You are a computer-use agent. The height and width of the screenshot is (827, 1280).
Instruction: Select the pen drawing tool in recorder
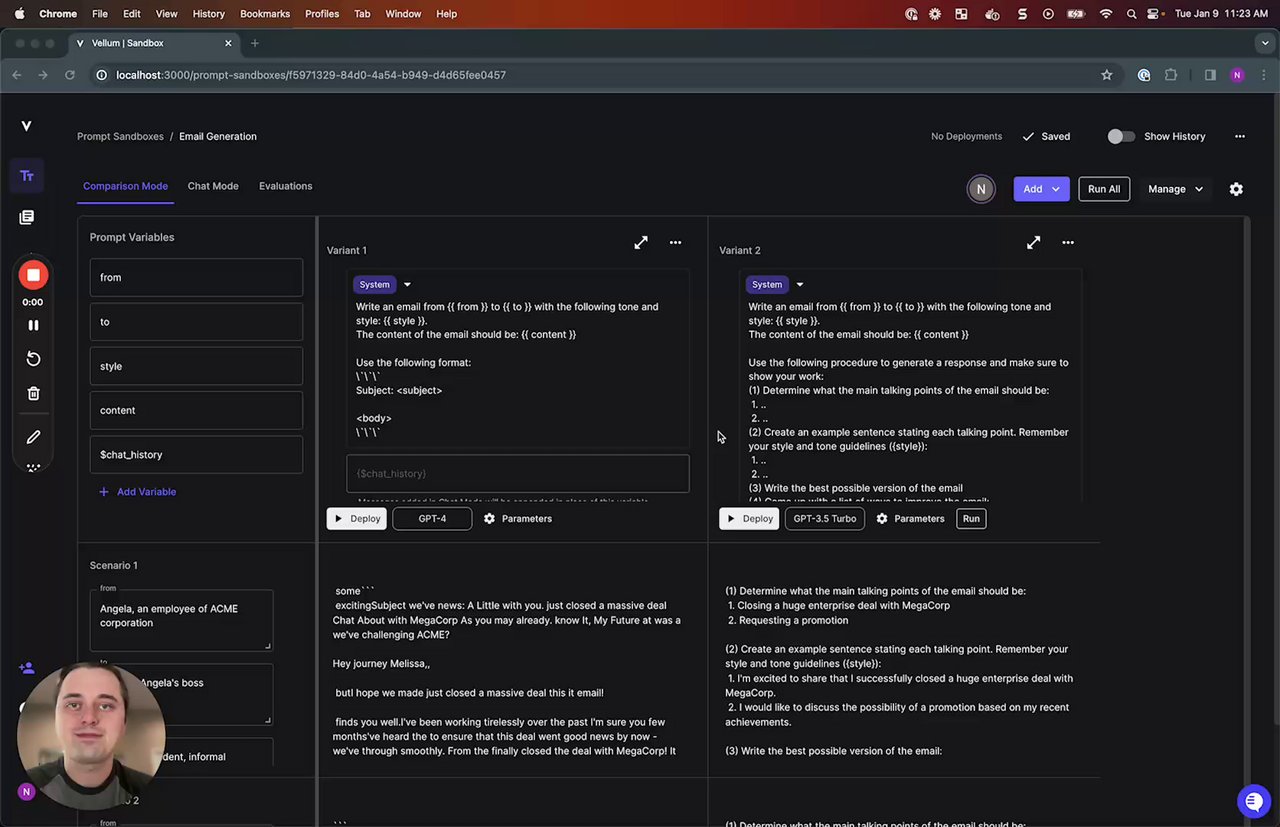(33, 437)
